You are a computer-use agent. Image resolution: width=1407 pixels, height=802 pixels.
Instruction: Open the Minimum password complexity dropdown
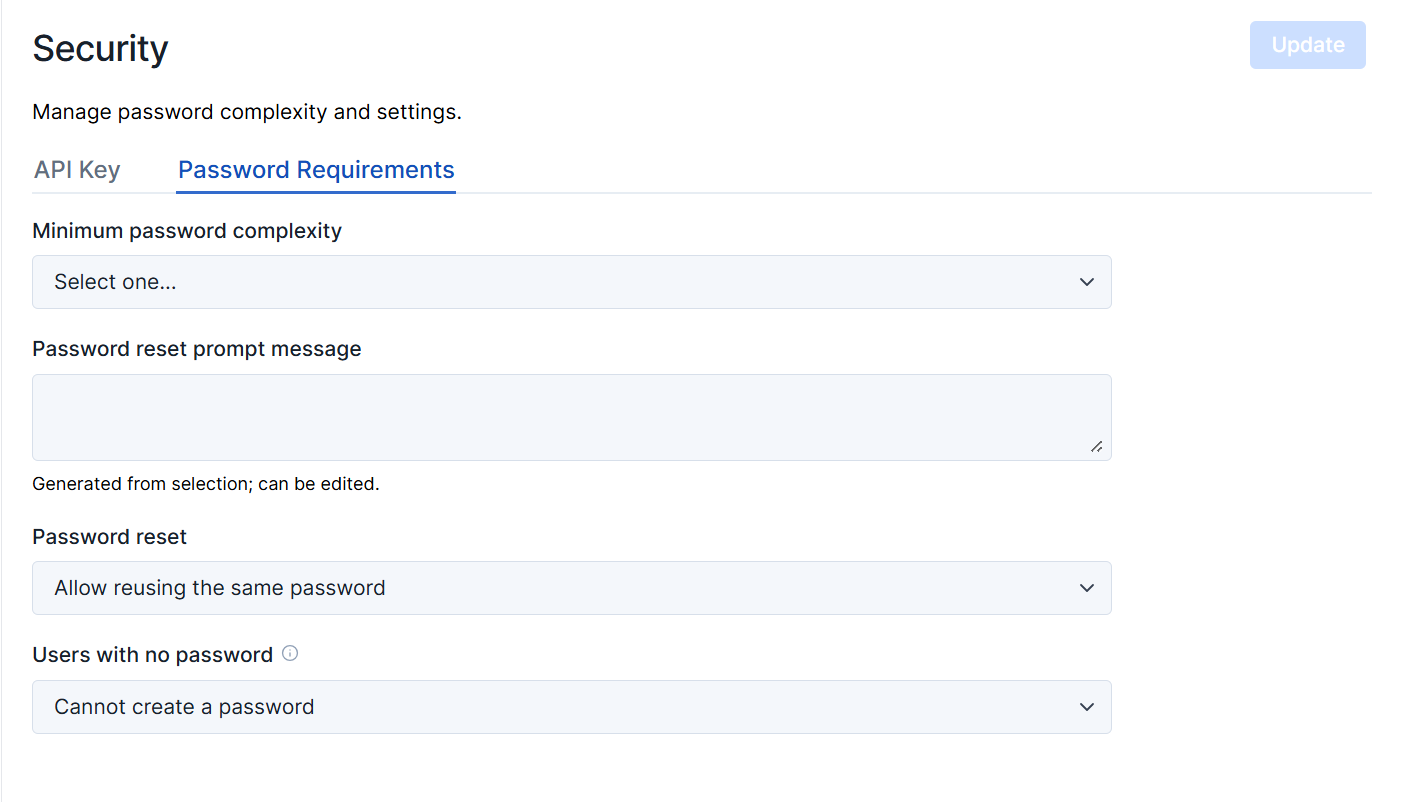coord(571,282)
